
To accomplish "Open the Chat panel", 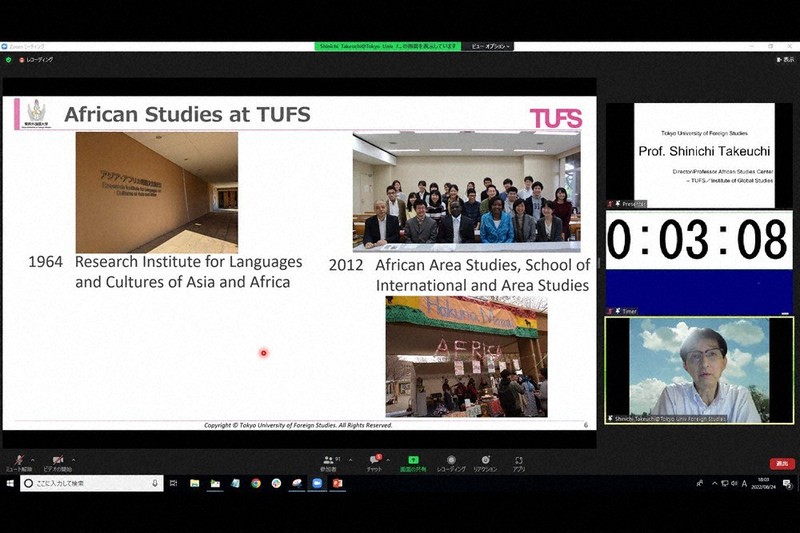I will 374,463.
